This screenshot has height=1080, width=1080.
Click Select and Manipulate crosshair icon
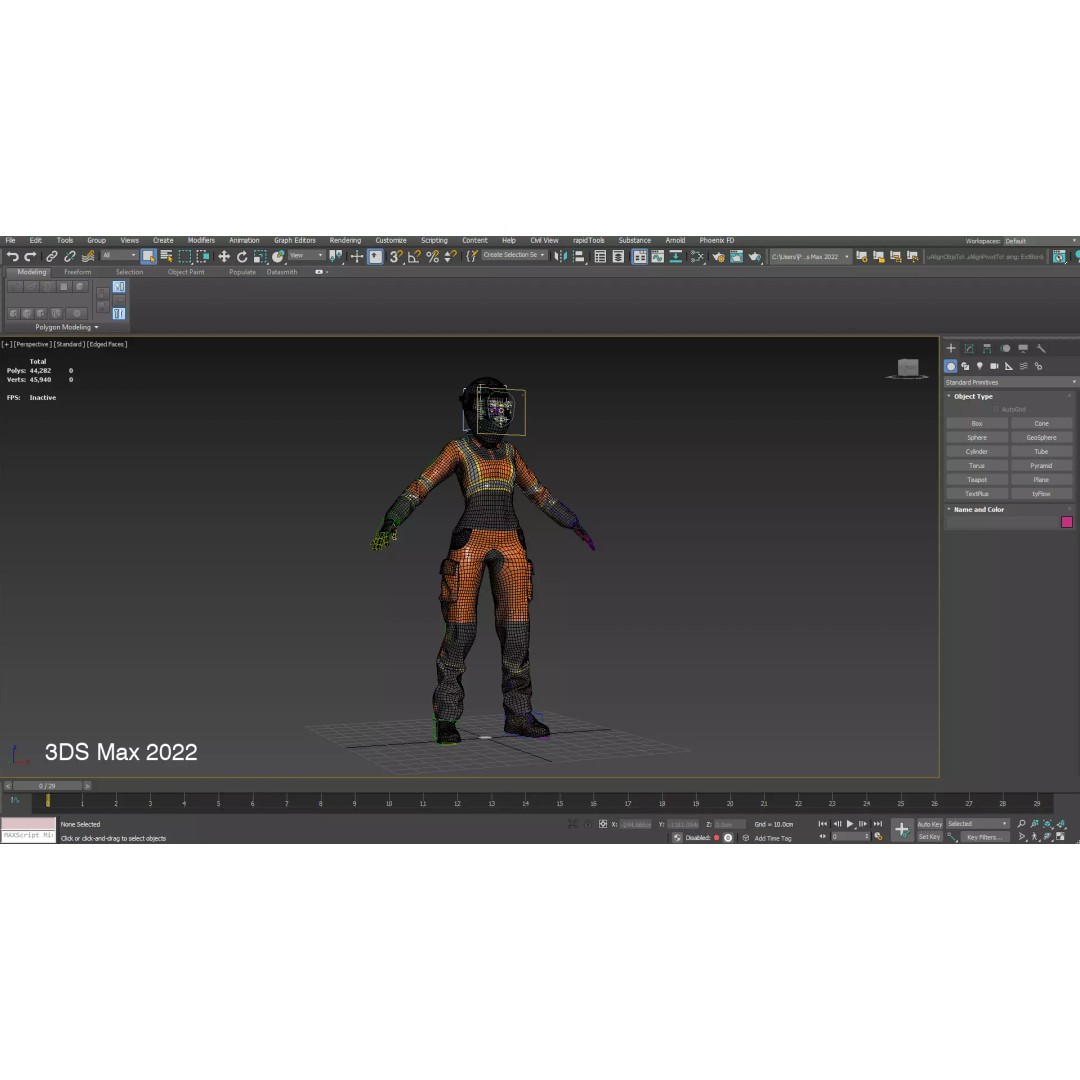click(357, 256)
